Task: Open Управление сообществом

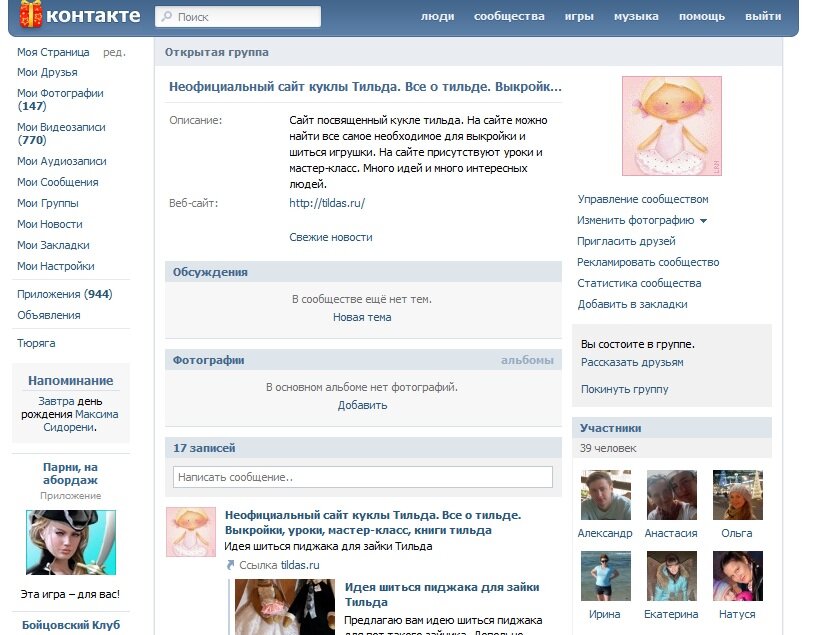Action: click(x=643, y=199)
